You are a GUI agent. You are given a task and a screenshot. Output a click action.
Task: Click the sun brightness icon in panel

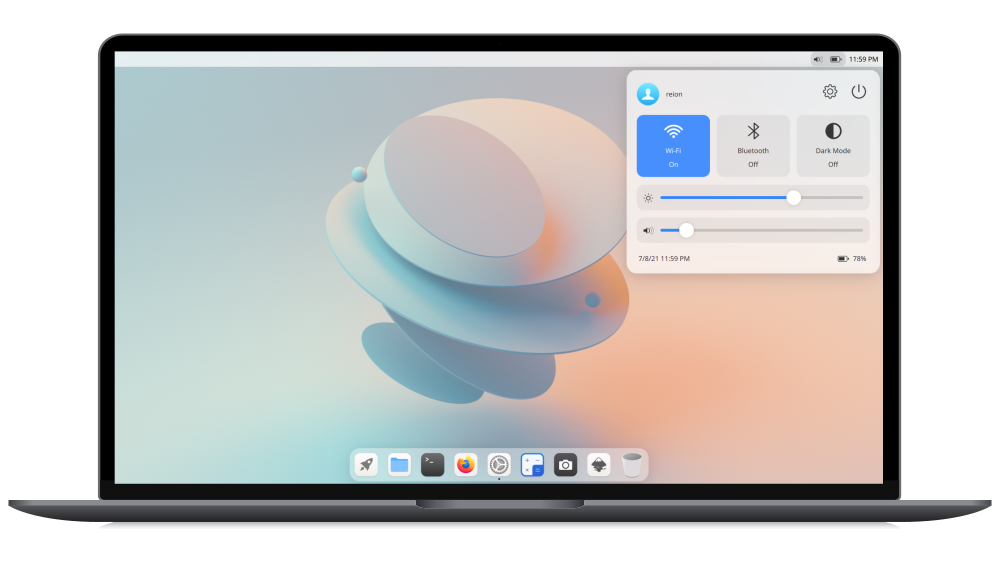click(648, 198)
